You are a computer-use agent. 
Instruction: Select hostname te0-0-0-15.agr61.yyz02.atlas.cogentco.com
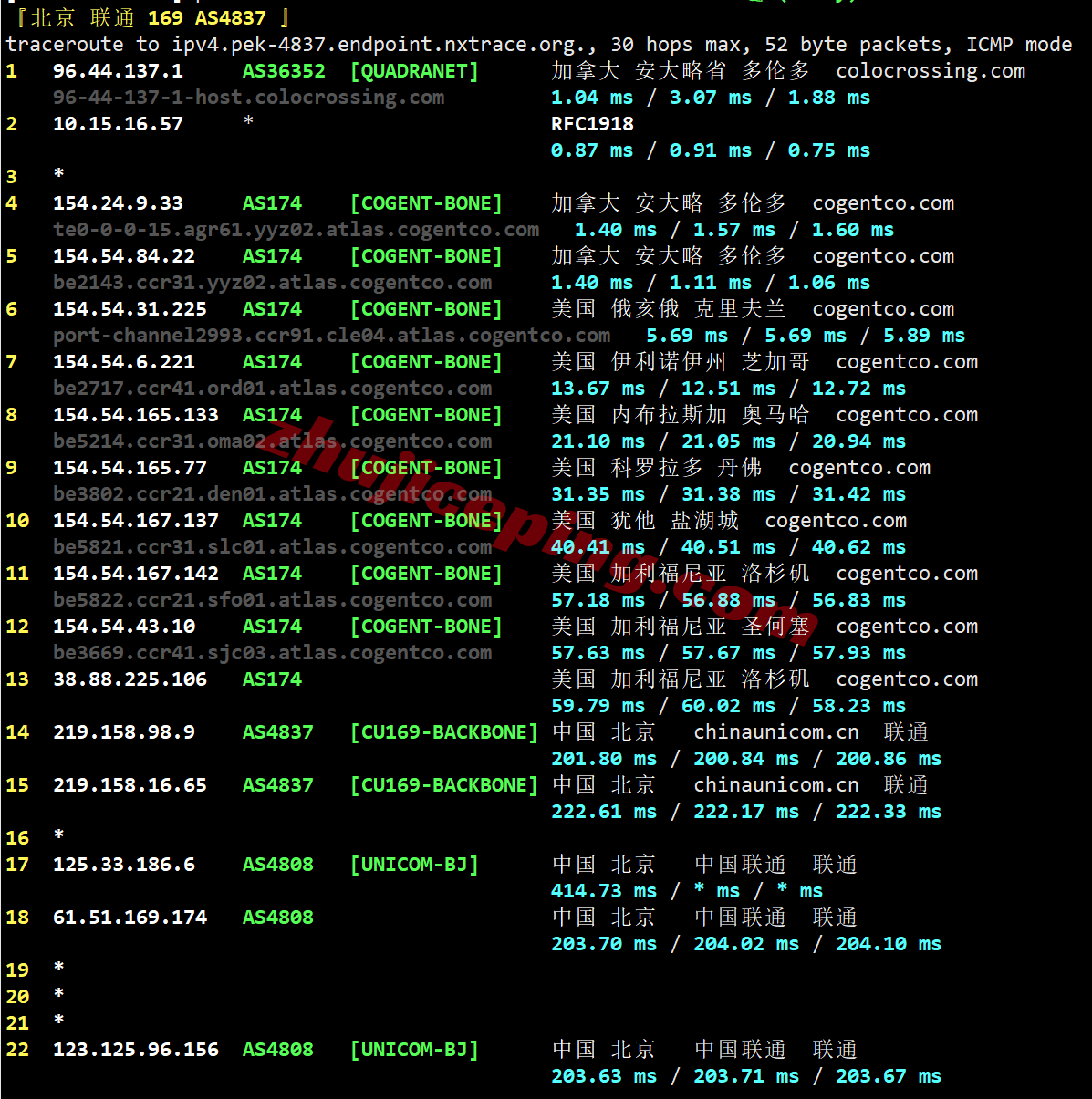[x=296, y=230]
